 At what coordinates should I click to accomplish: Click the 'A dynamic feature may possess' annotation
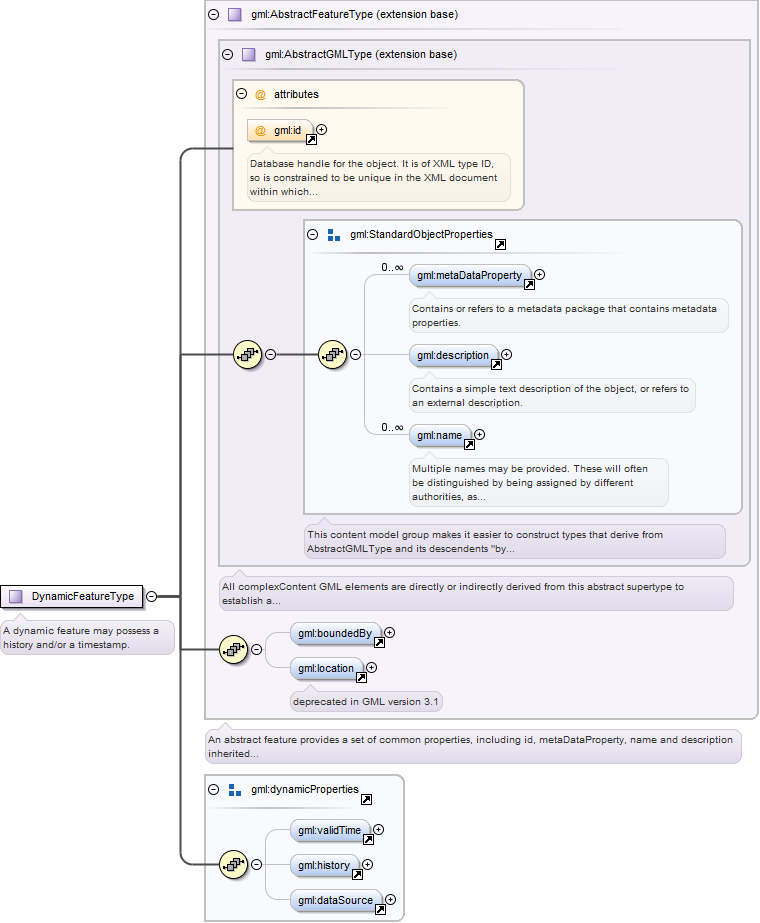[88, 638]
